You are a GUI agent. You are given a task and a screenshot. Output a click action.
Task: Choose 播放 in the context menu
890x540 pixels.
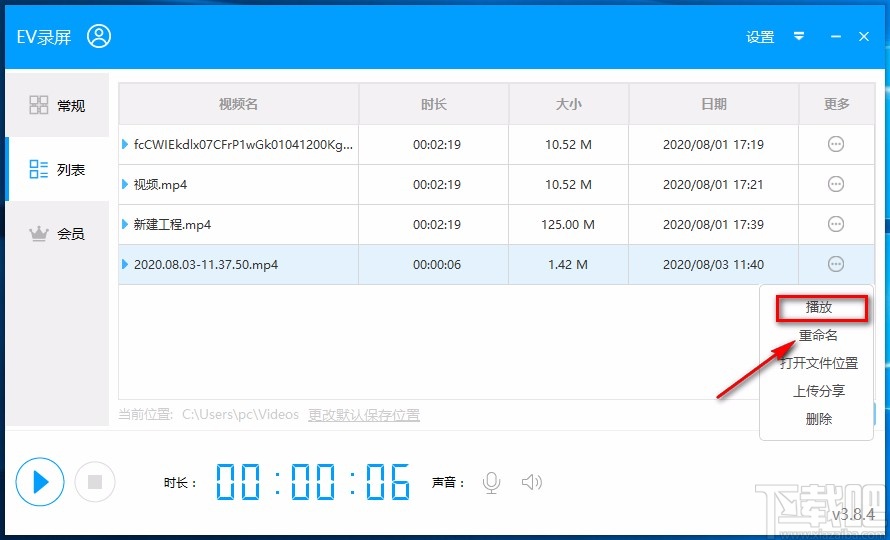point(818,307)
